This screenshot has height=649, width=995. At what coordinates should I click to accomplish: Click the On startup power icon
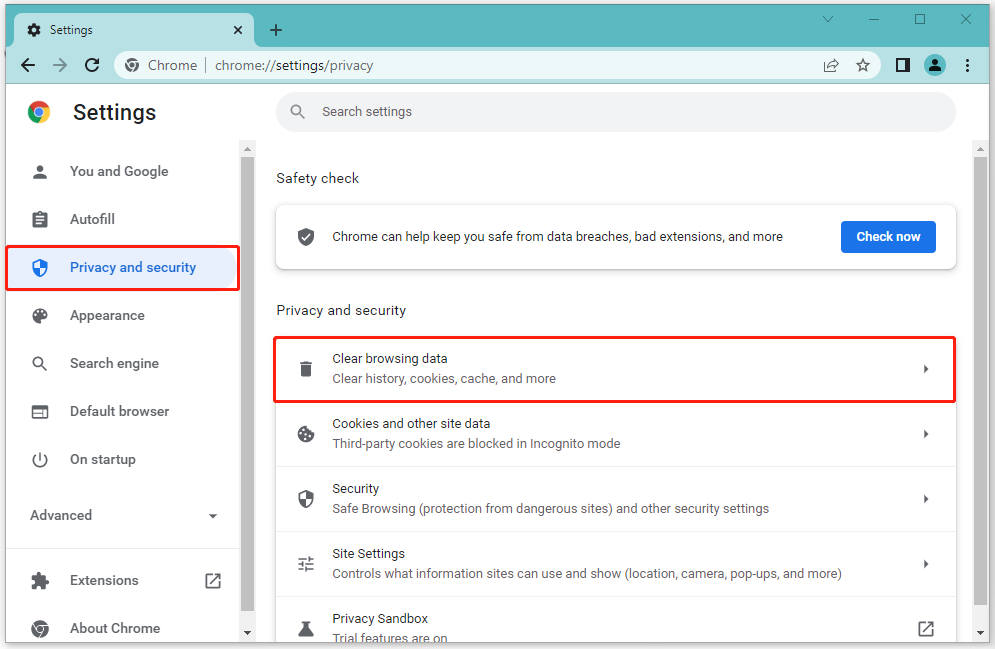click(40, 459)
